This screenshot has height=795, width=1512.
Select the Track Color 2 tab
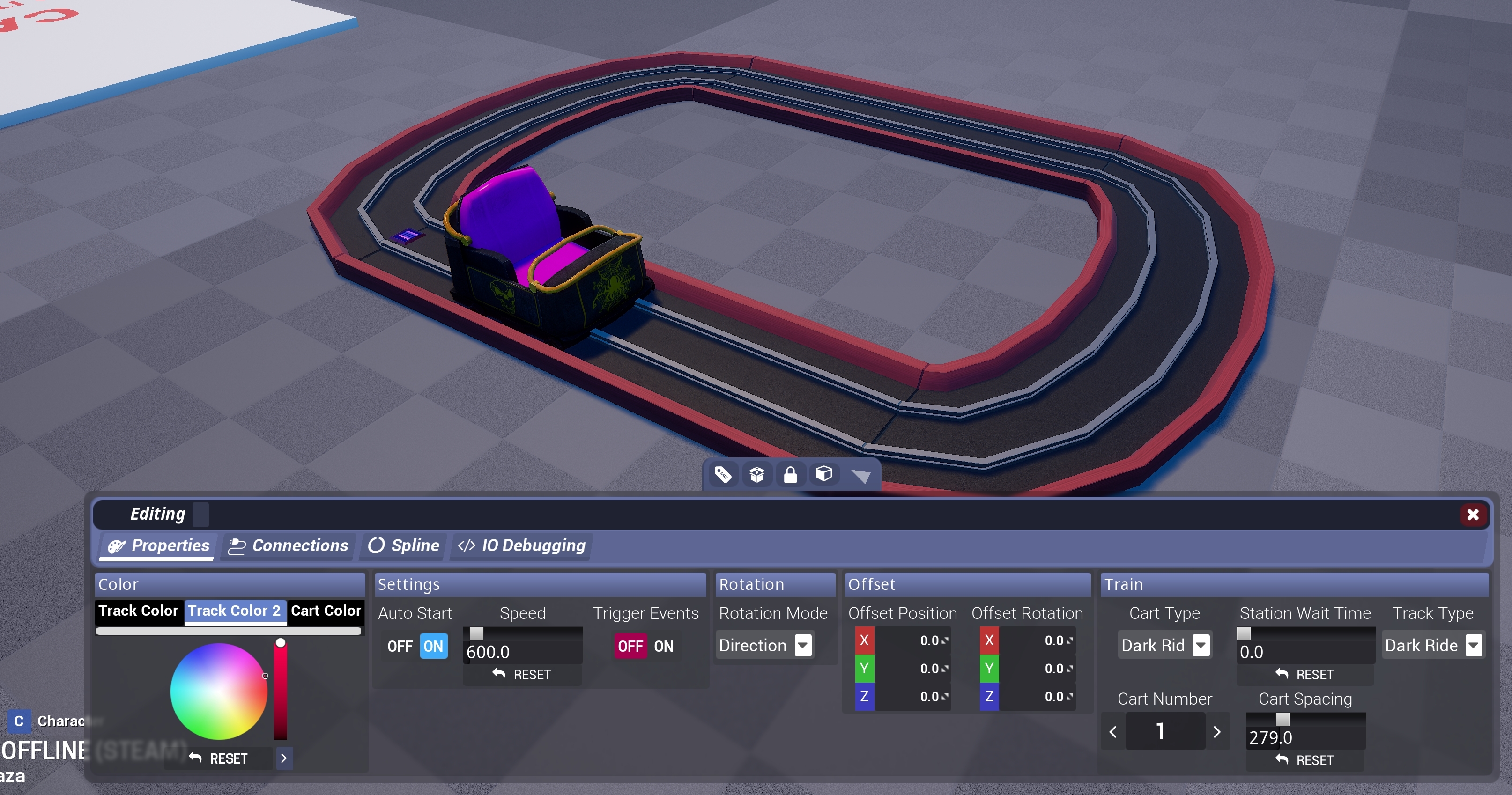tap(234, 611)
